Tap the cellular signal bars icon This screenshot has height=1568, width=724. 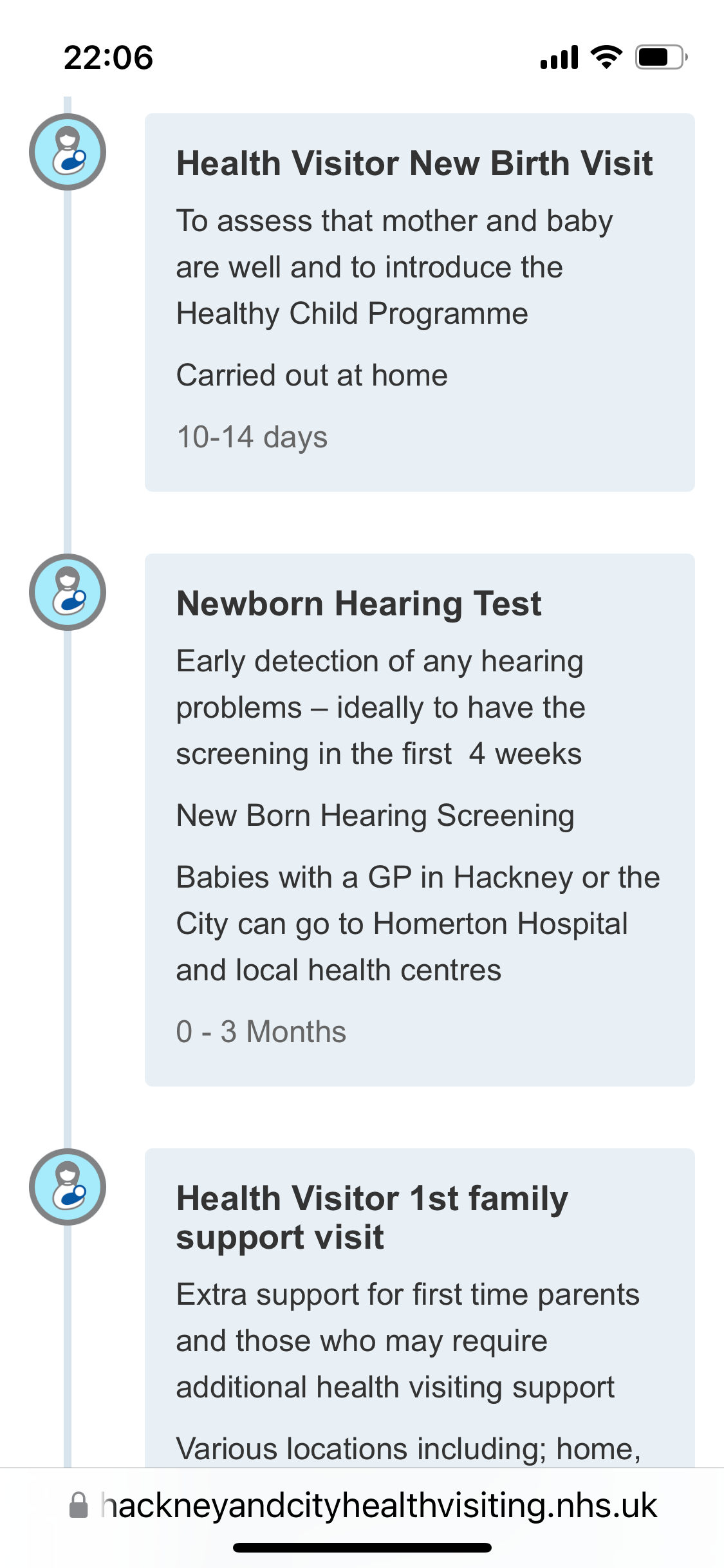coord(559,57)
